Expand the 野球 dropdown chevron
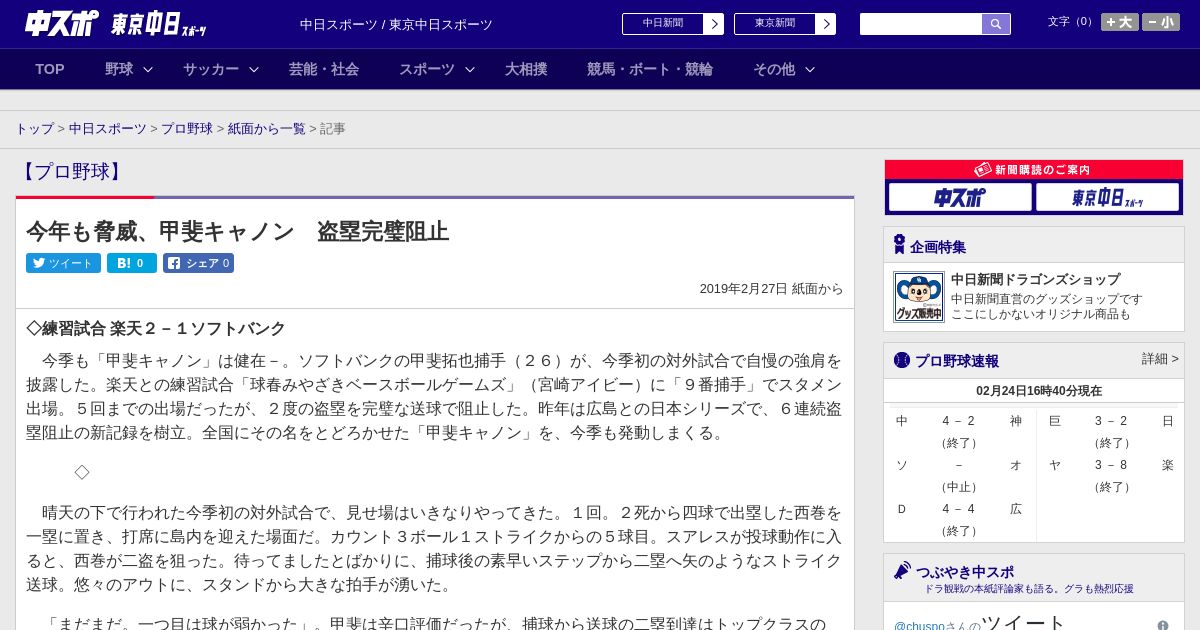This screenshot has width=1200, height=630. pyautogui.click(x=148, y=69)
